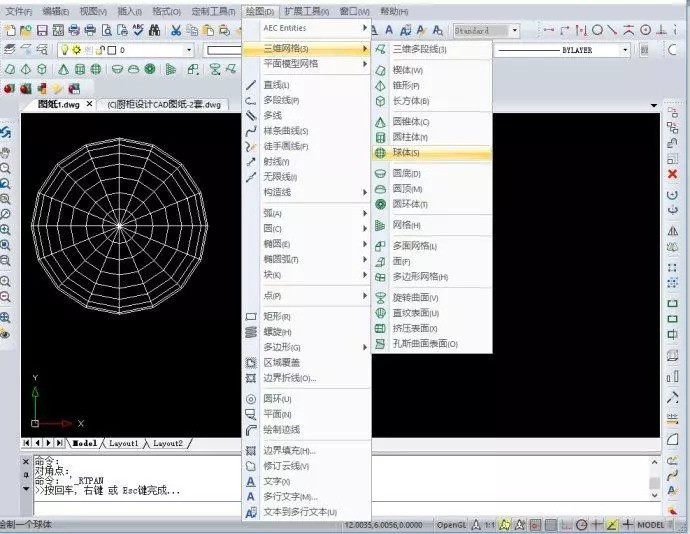Click the red X delete icon on right toolbar
The image size is (690, 534).
click(x=672, y=173)
